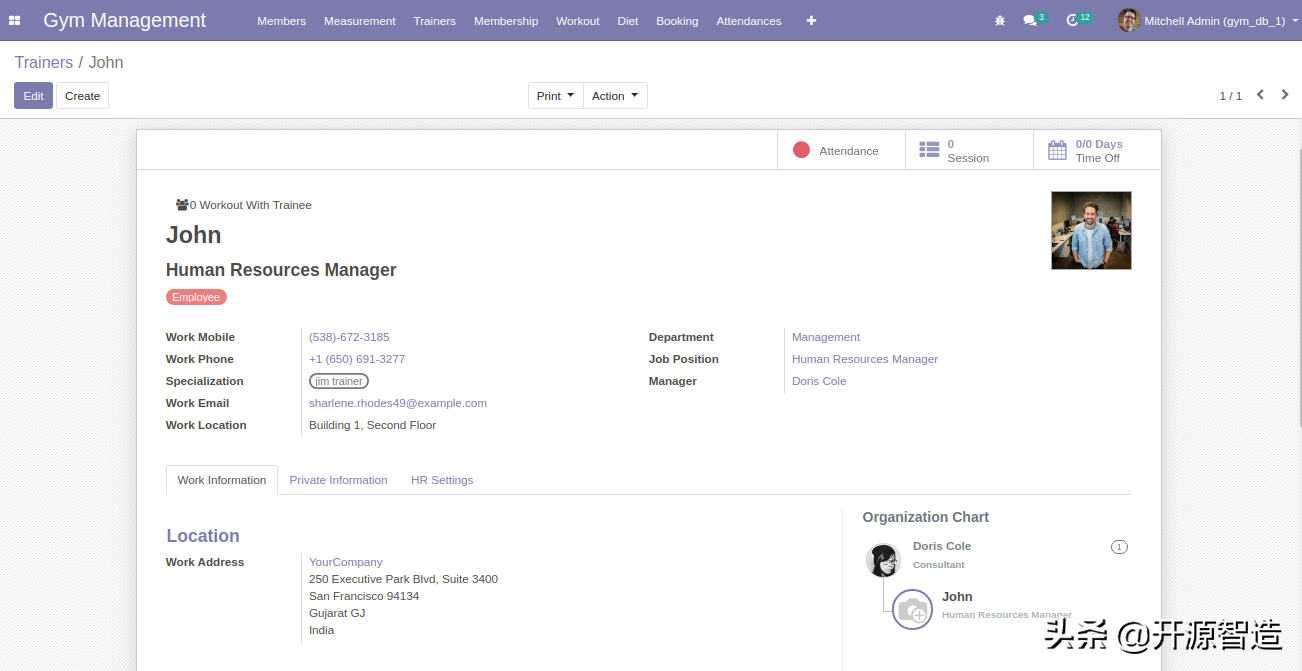This screenshot has height=671, width=1302.
Task: Open the Doris Cole manager link
Action: [x=819, y=381]
